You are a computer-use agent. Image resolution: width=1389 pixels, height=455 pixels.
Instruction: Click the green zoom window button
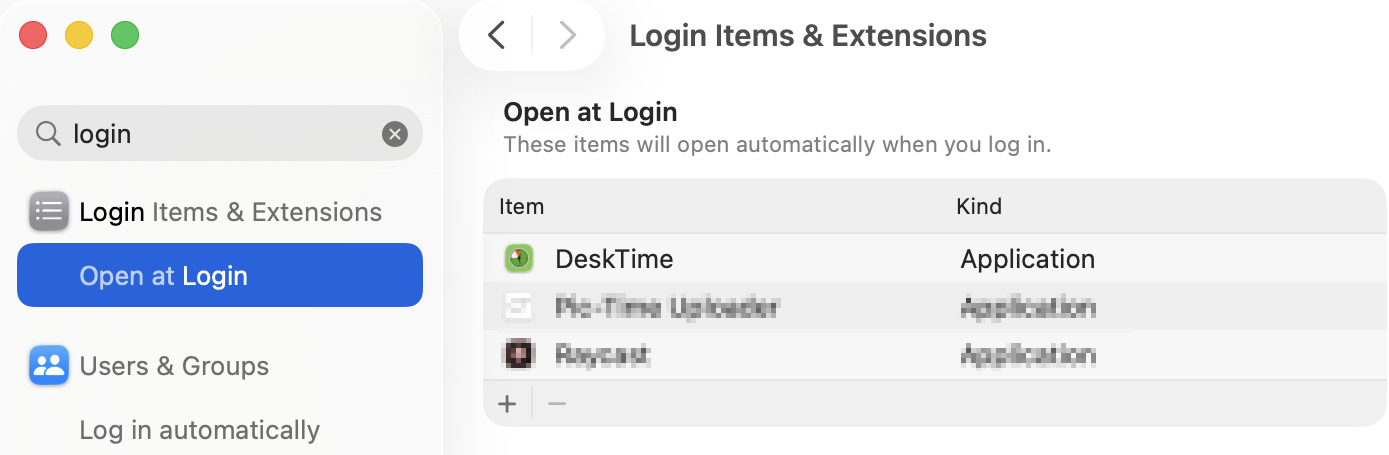[x=125, y=36]
